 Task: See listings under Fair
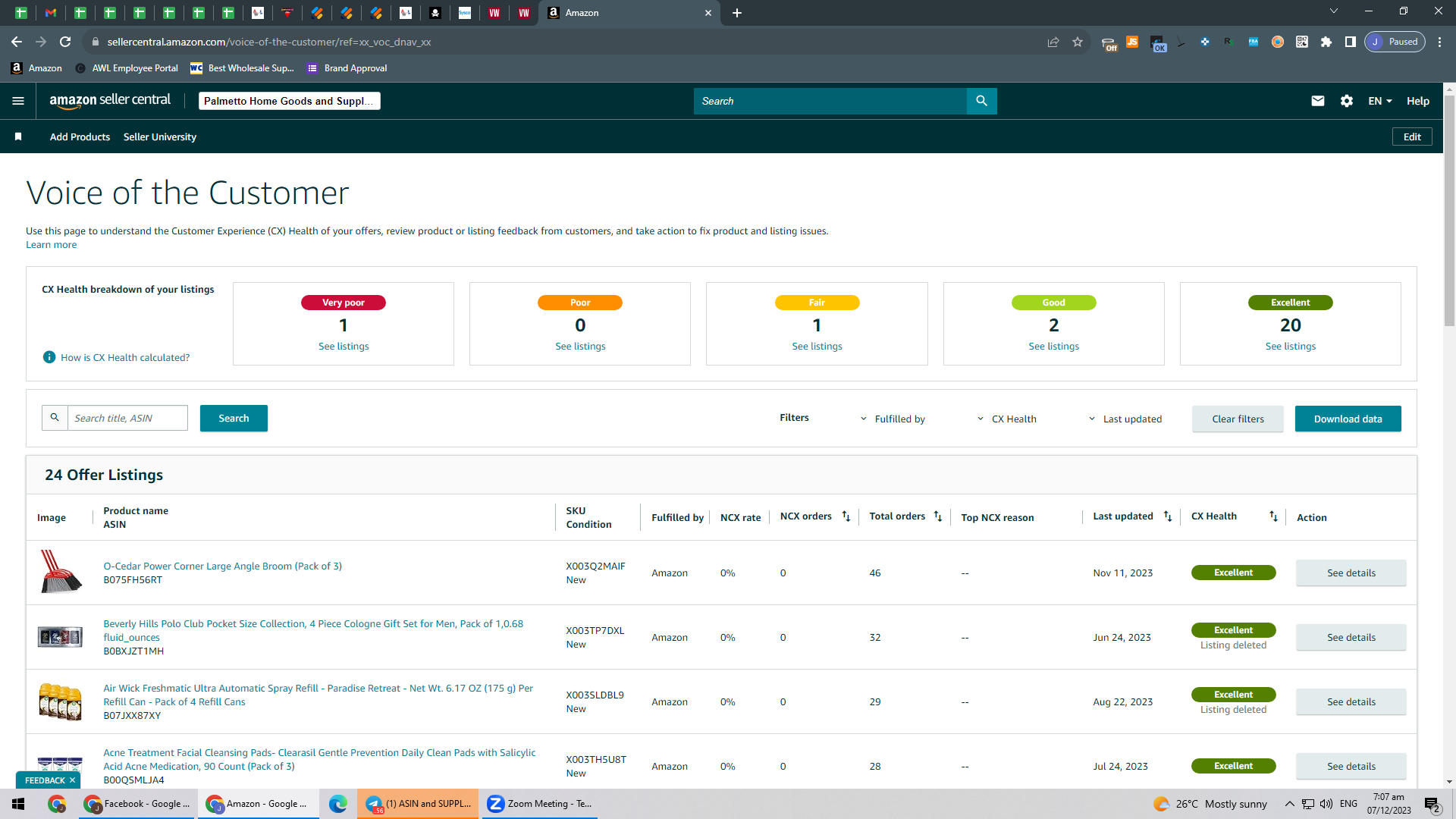817,346
